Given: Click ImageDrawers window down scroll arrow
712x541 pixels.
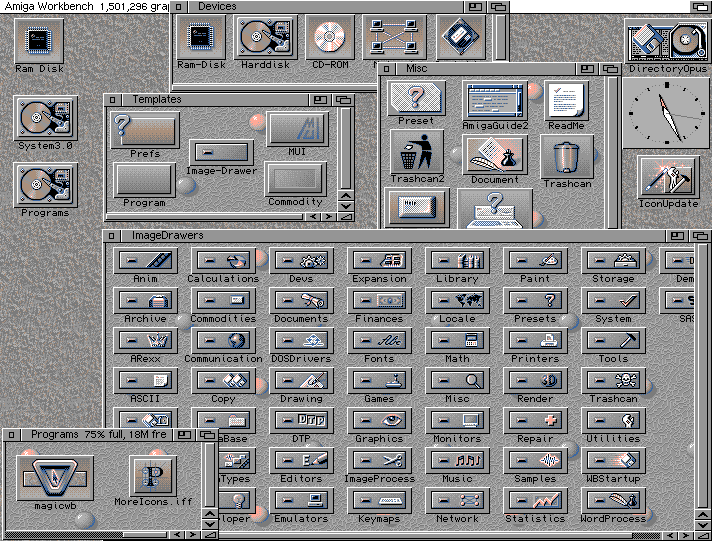Looking at the screenshot, I should click(702, 525).
